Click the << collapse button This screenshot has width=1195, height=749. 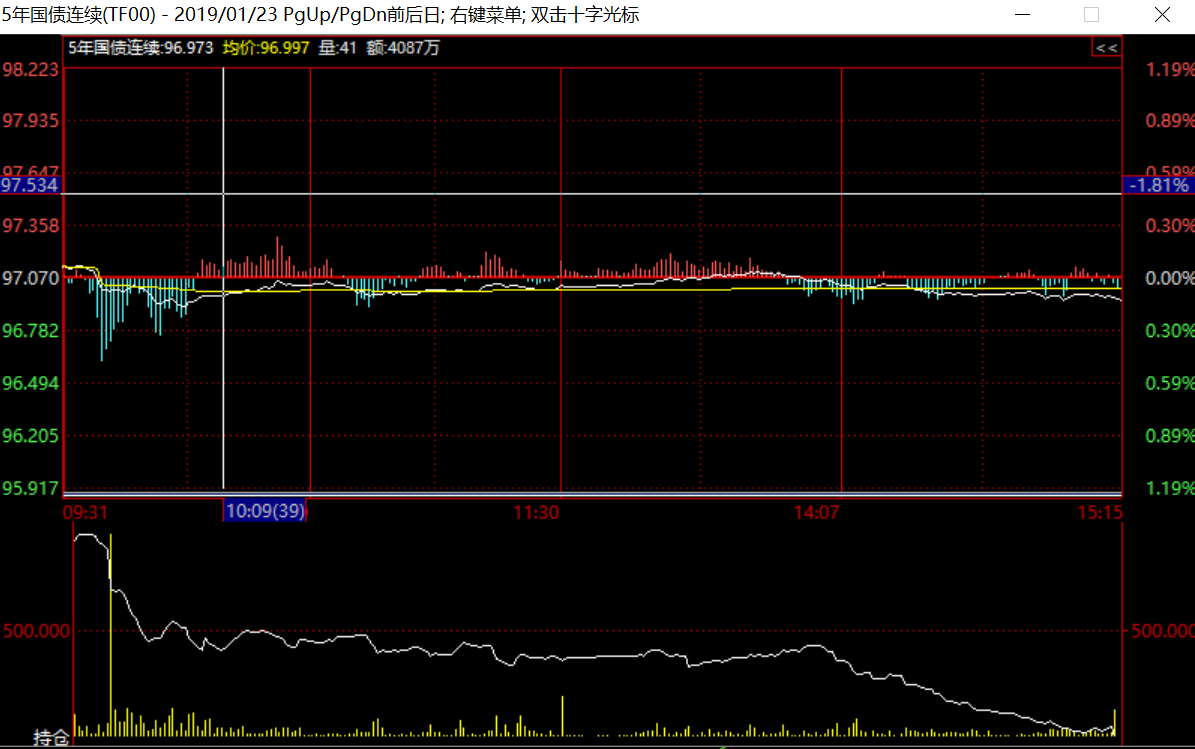[1106, 47]
